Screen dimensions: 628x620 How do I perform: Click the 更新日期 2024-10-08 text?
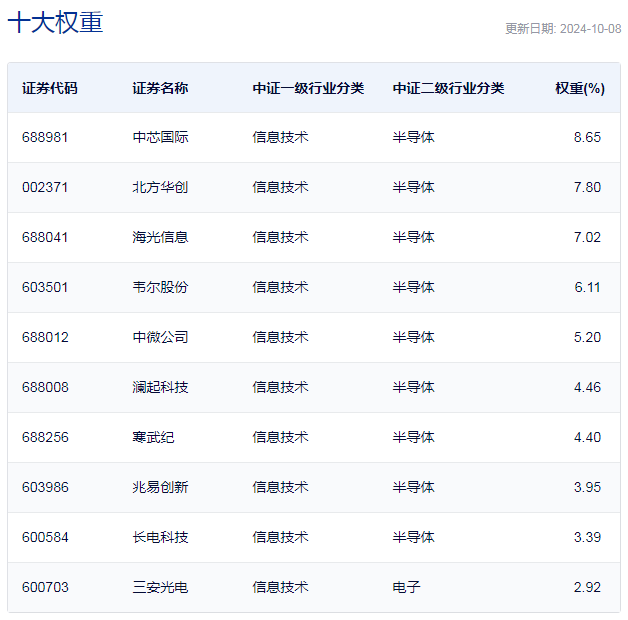[563, 29]
